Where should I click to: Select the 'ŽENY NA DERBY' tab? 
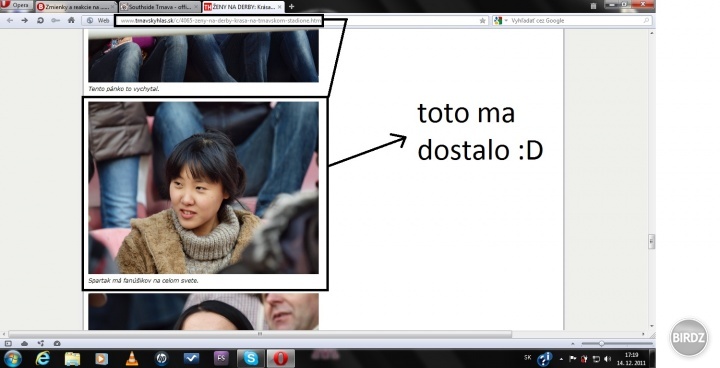[243, 7]
